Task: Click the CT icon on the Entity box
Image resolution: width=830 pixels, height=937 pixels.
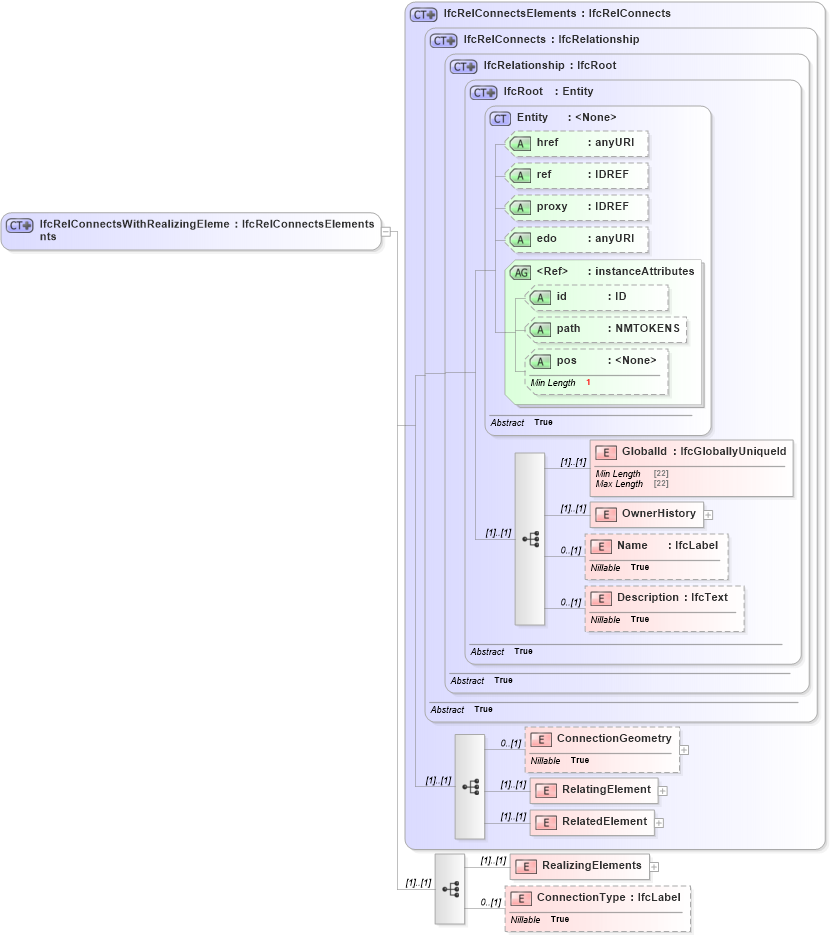Action: (x=499, y=117)
